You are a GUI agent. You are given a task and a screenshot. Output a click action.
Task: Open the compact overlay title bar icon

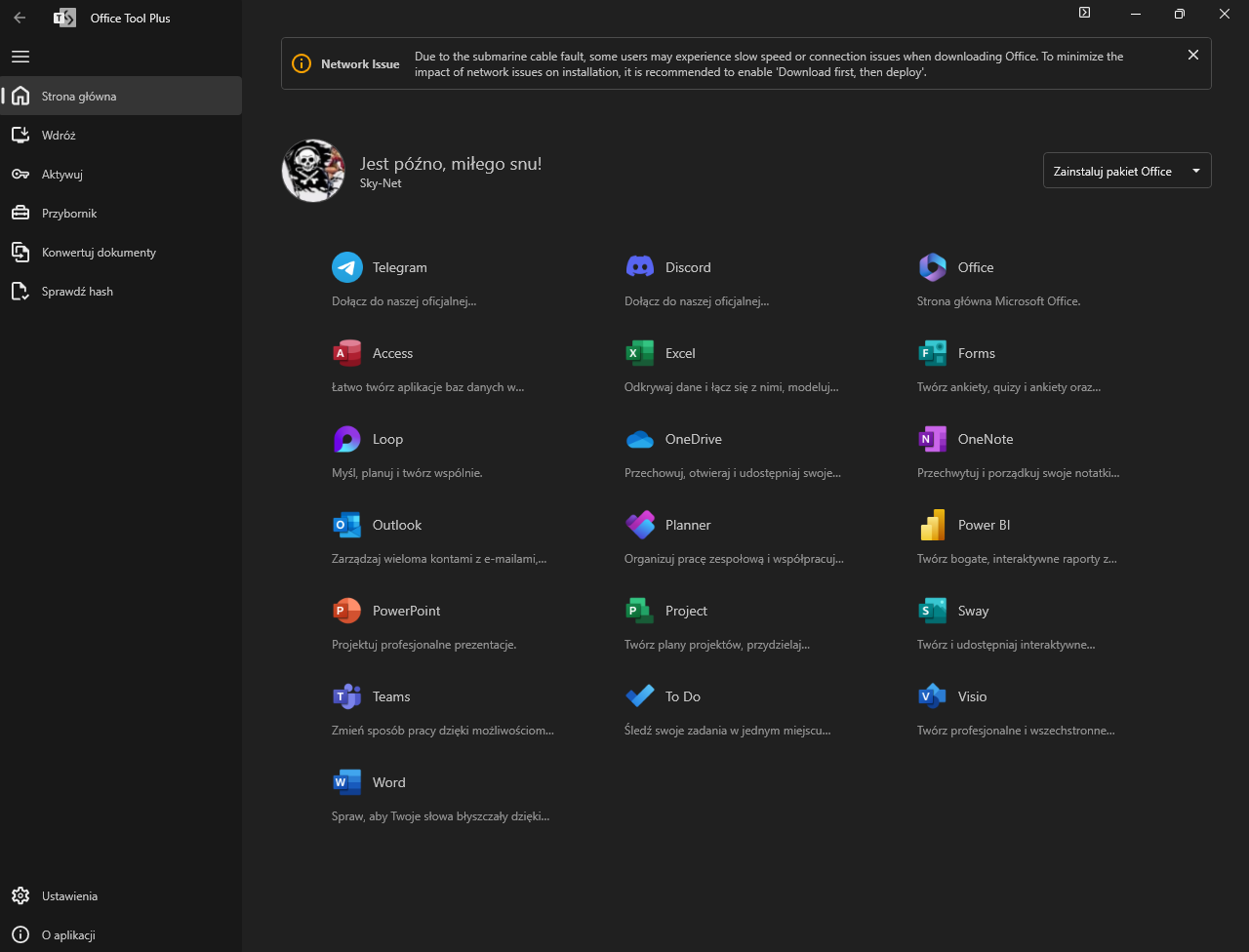pyautogui.click(x=1084, y=14)
